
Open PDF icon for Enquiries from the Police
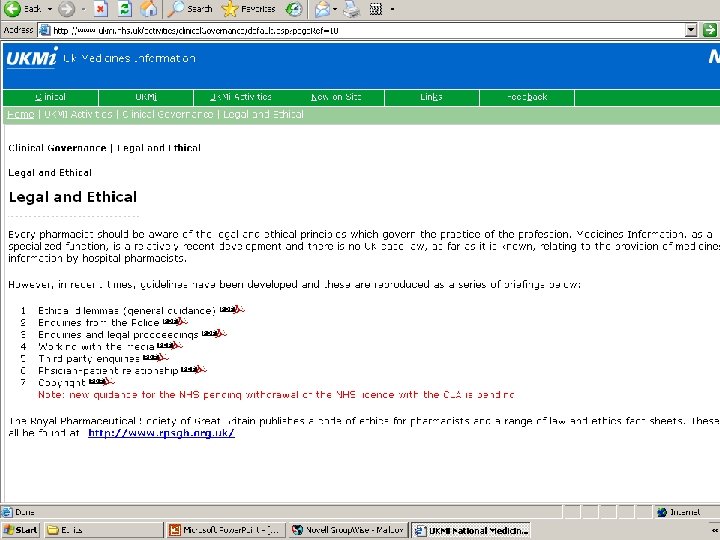(175, 321)
